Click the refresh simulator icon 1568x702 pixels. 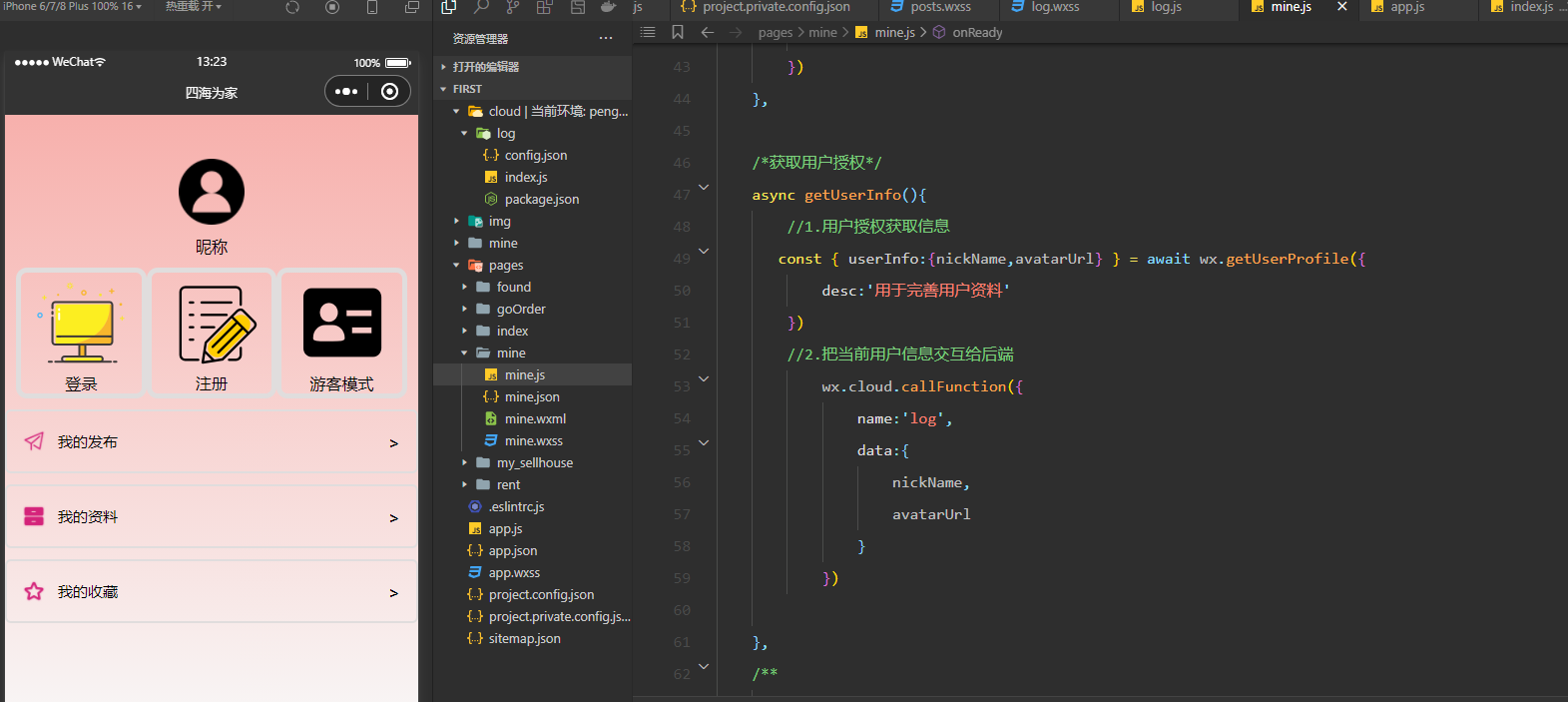click(x=292, y=7)
